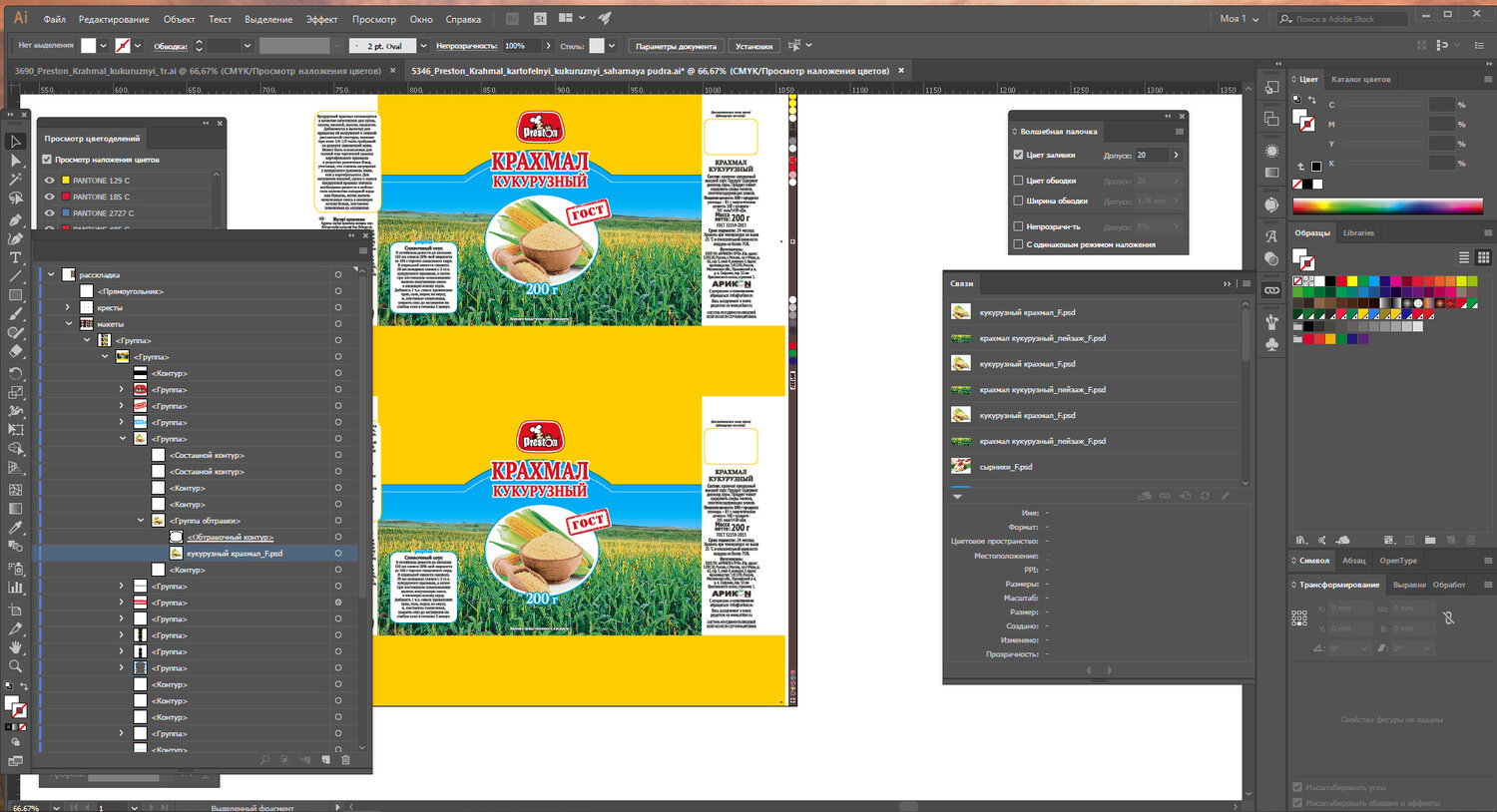Select the Gradient tool in the toolbox
1497x812 pixels.
click(x=15, y=508)
